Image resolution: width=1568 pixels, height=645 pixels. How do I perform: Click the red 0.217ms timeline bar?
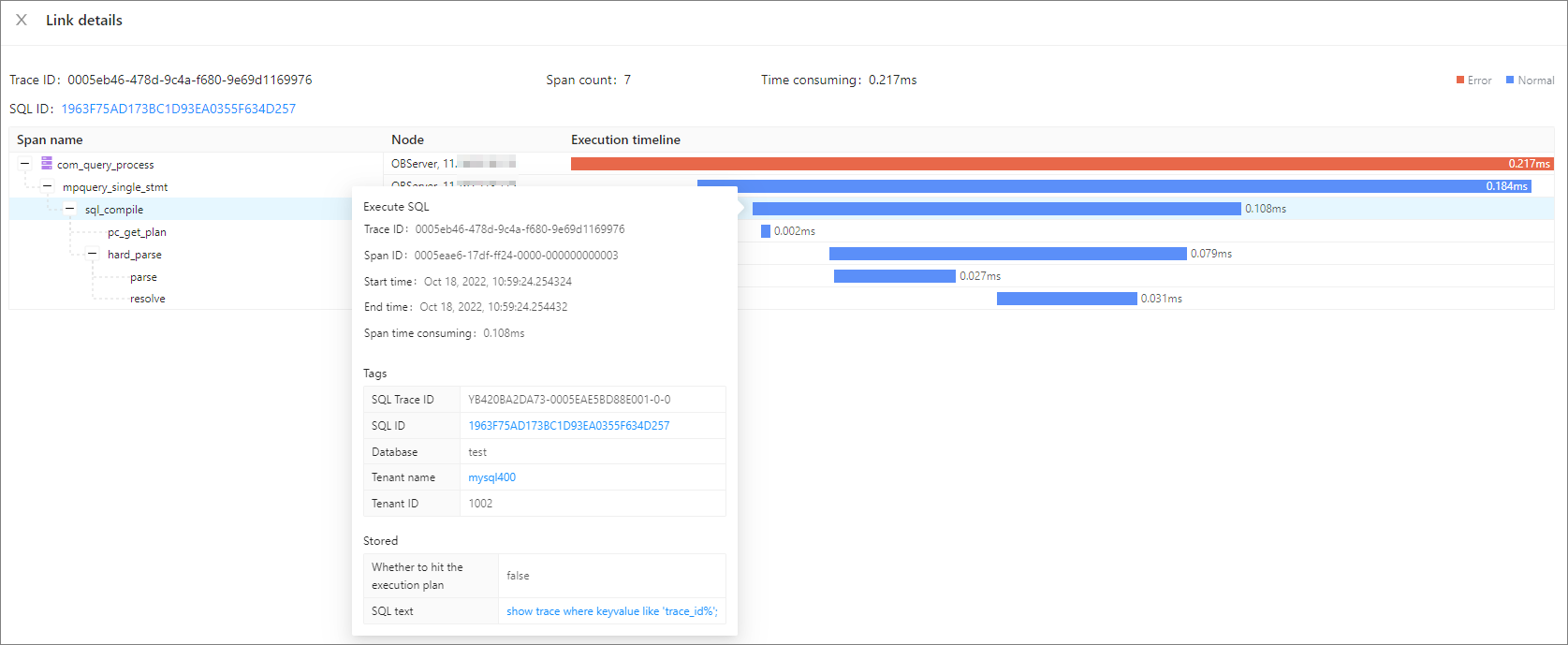pos(1030,164)
